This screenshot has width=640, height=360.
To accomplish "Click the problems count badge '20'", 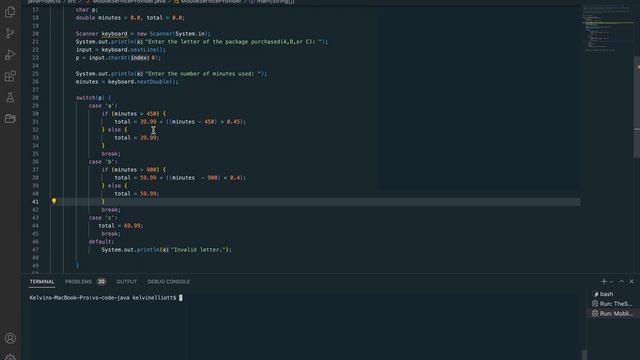I will (101, 282).
